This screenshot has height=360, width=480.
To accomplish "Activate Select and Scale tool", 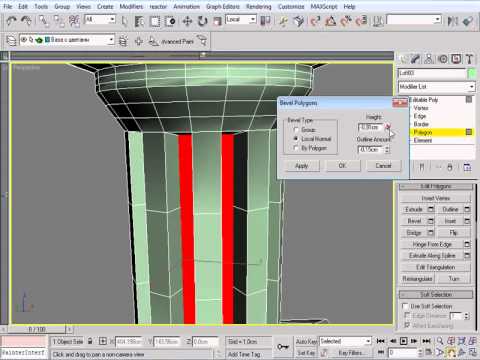I will pos(217,21).
